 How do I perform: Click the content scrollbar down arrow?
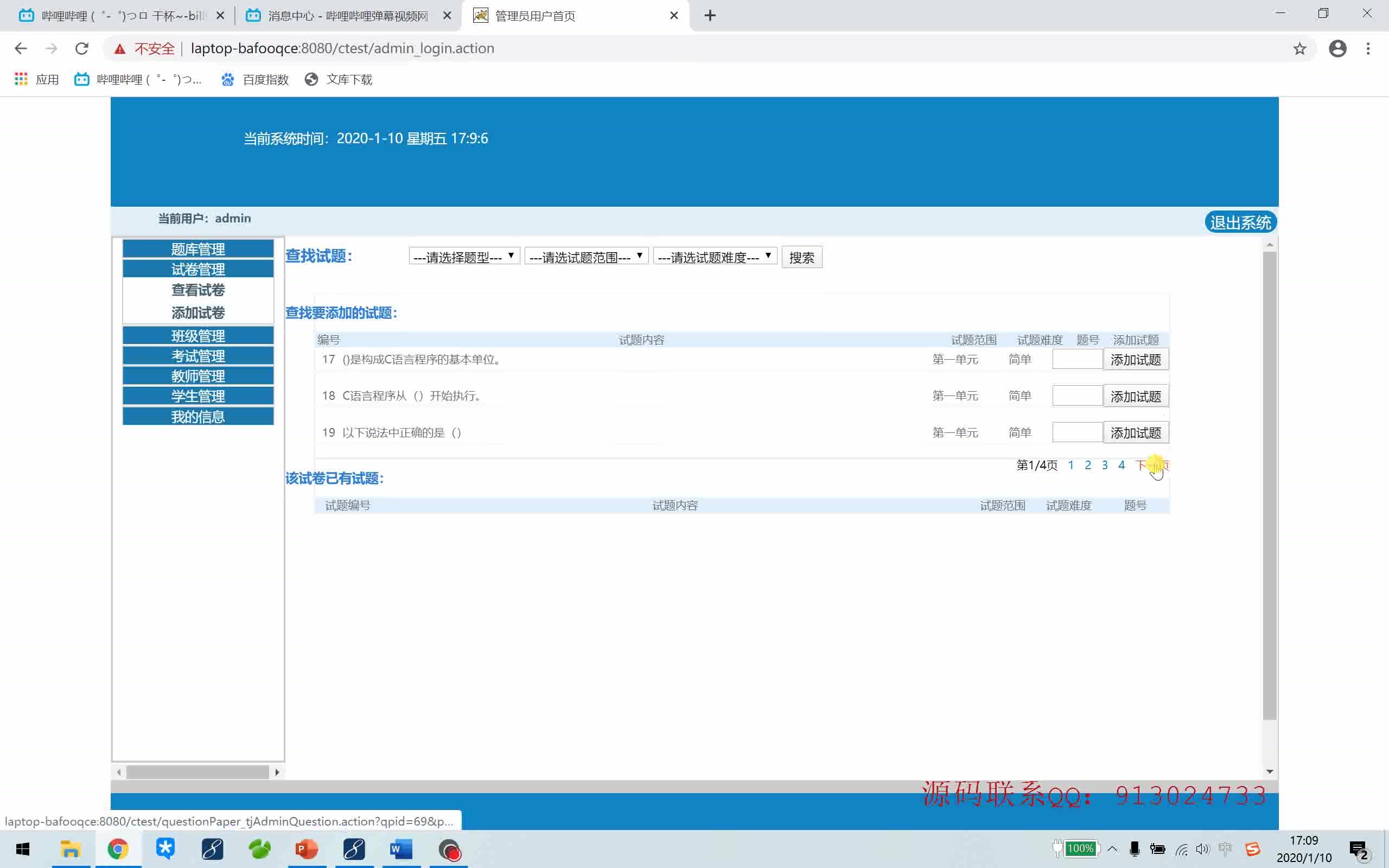coord(1270,771)
